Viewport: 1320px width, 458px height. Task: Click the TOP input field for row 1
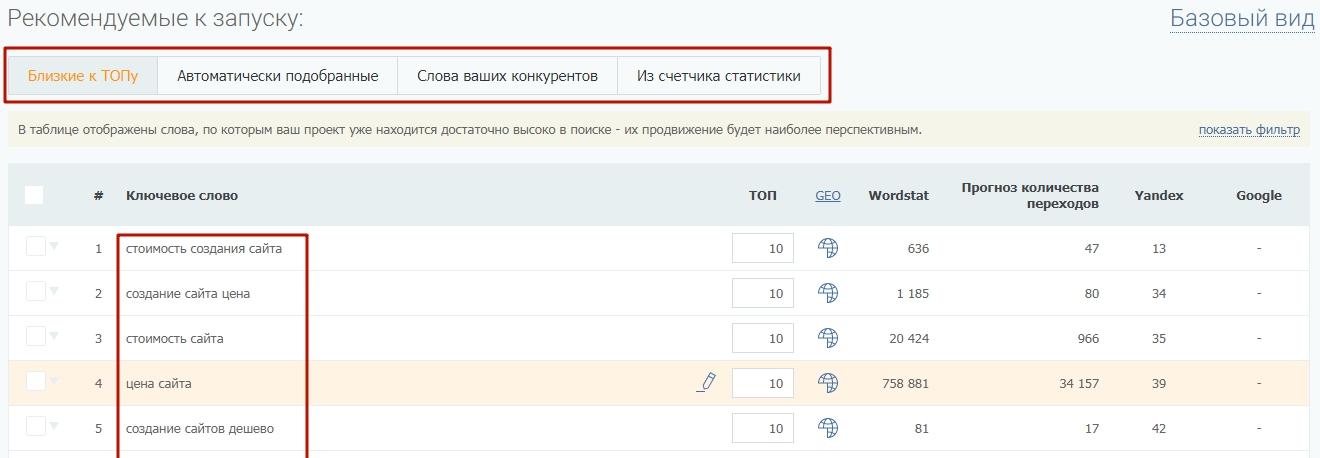click(763, 248)
